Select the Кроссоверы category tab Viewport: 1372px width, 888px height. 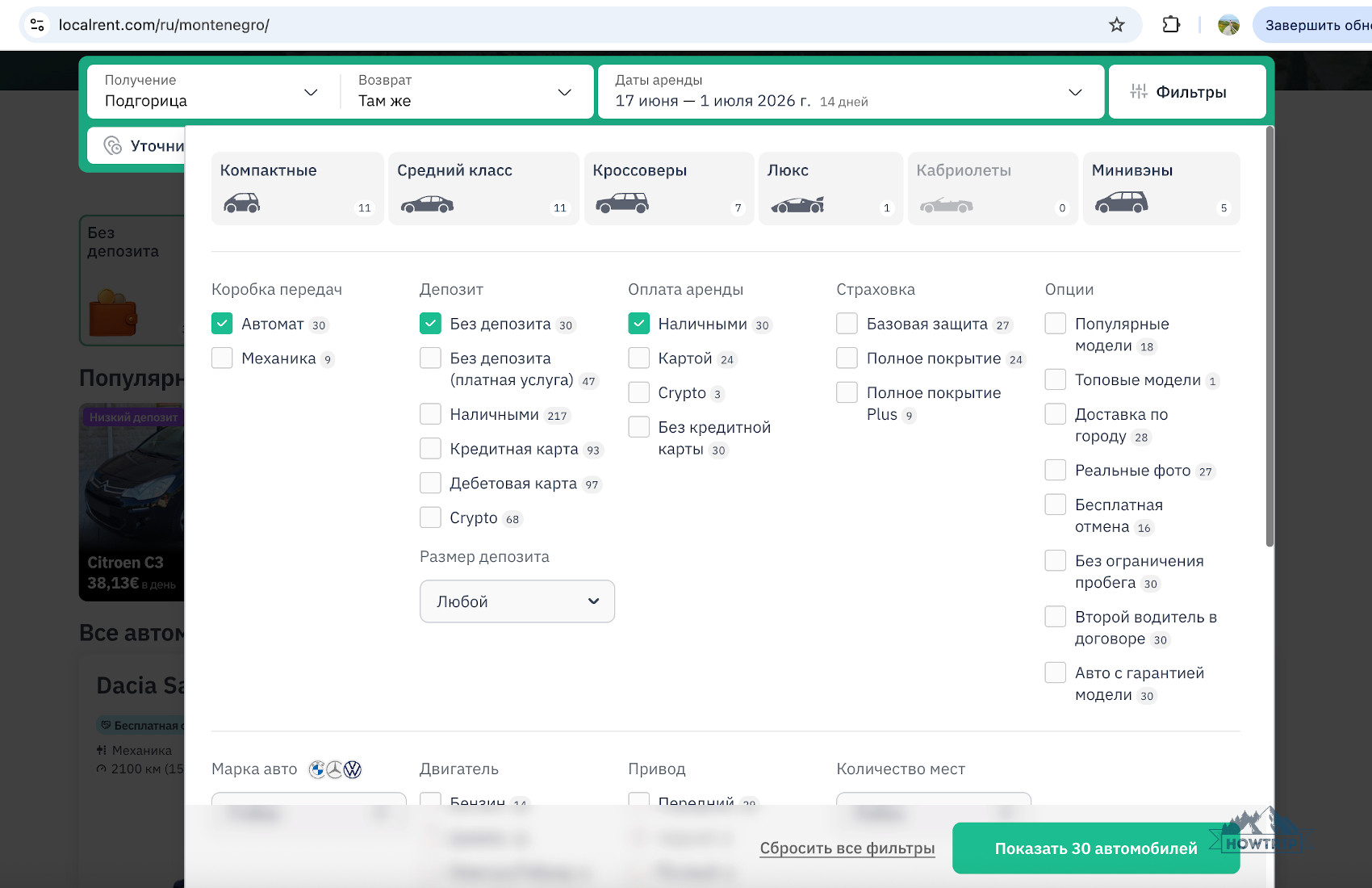(669, 188)
